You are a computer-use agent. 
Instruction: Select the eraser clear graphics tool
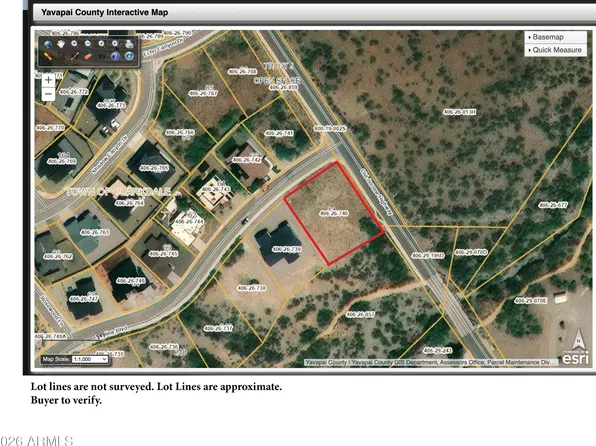(x=88, y=57)
